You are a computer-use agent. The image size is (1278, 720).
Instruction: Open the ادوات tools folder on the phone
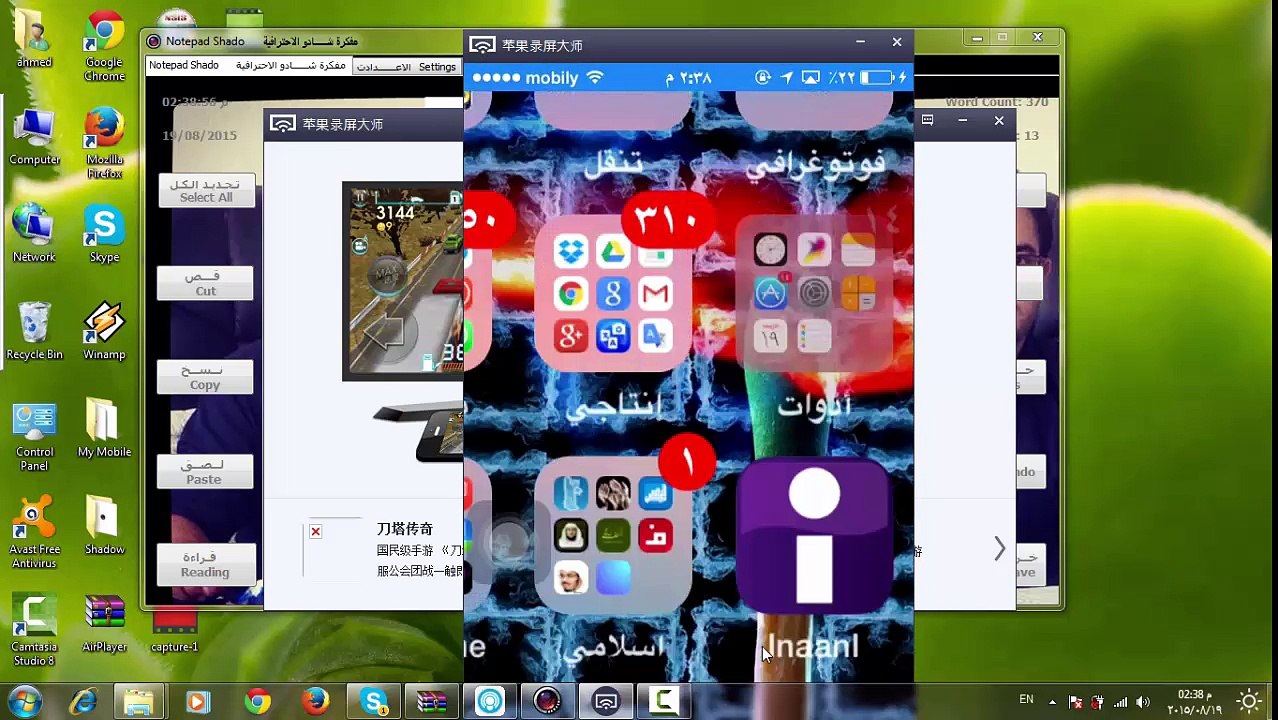pyautogui.click(x=813, y=294)
